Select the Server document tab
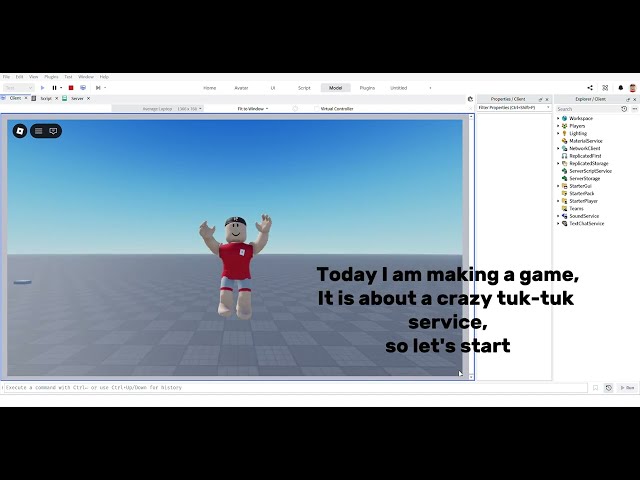 [77, 98]
